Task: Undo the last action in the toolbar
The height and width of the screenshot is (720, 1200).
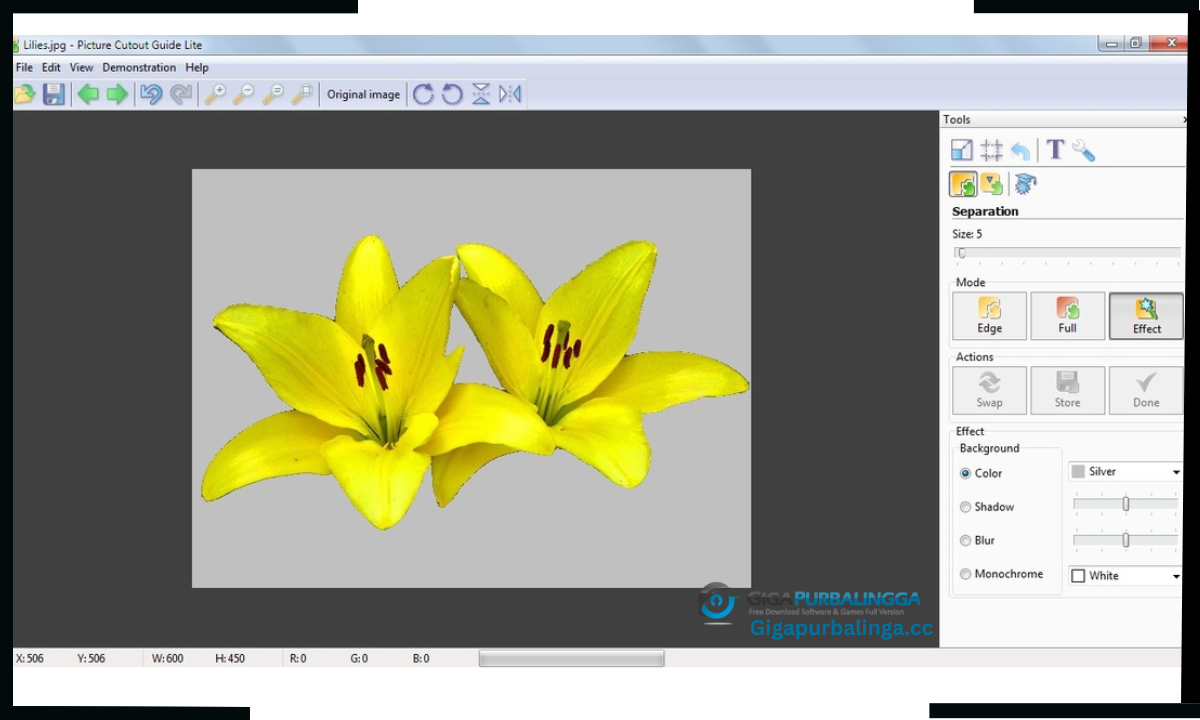Action: [x=151, y=94]
